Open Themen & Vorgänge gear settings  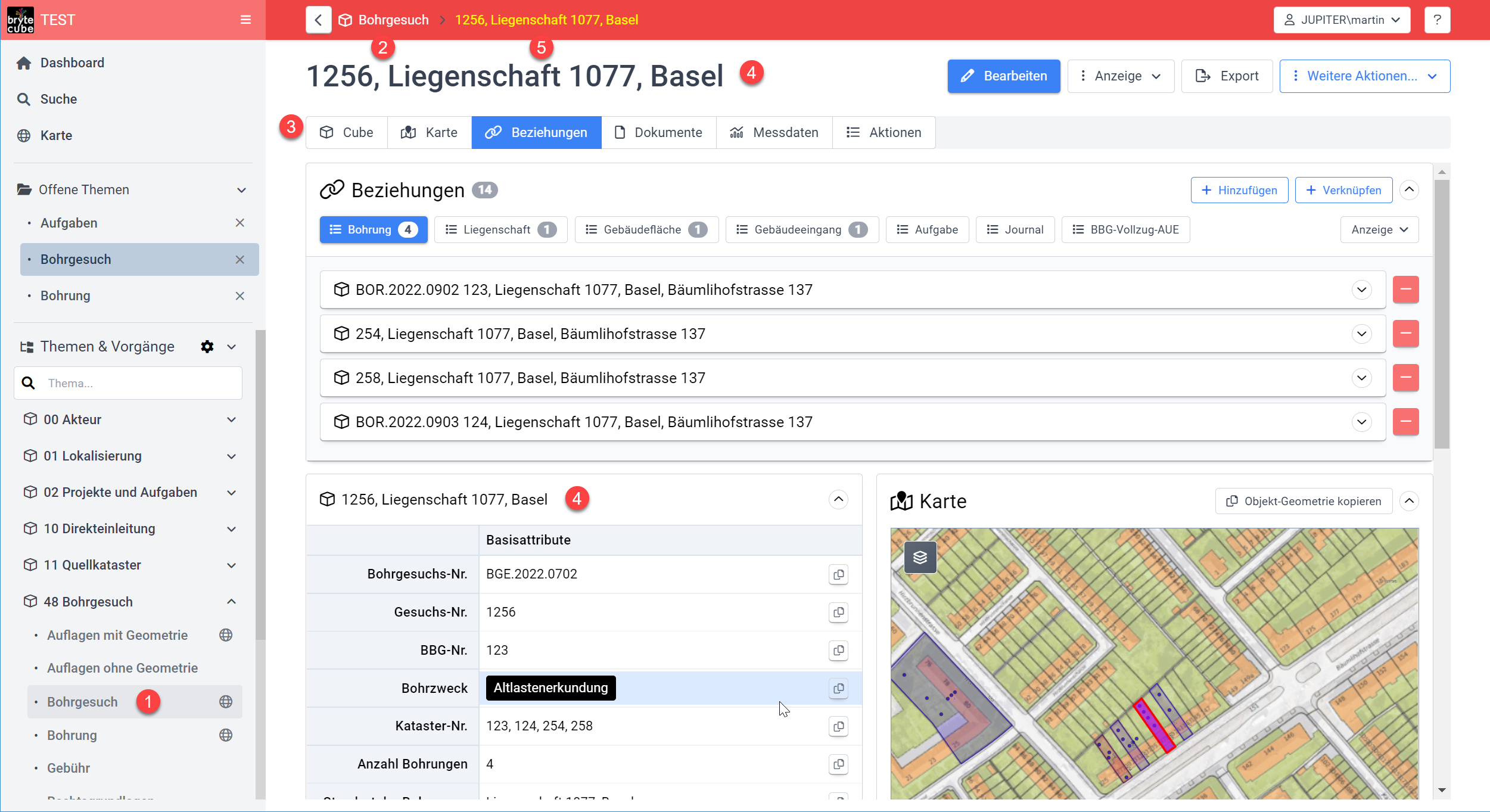(207, 346)
